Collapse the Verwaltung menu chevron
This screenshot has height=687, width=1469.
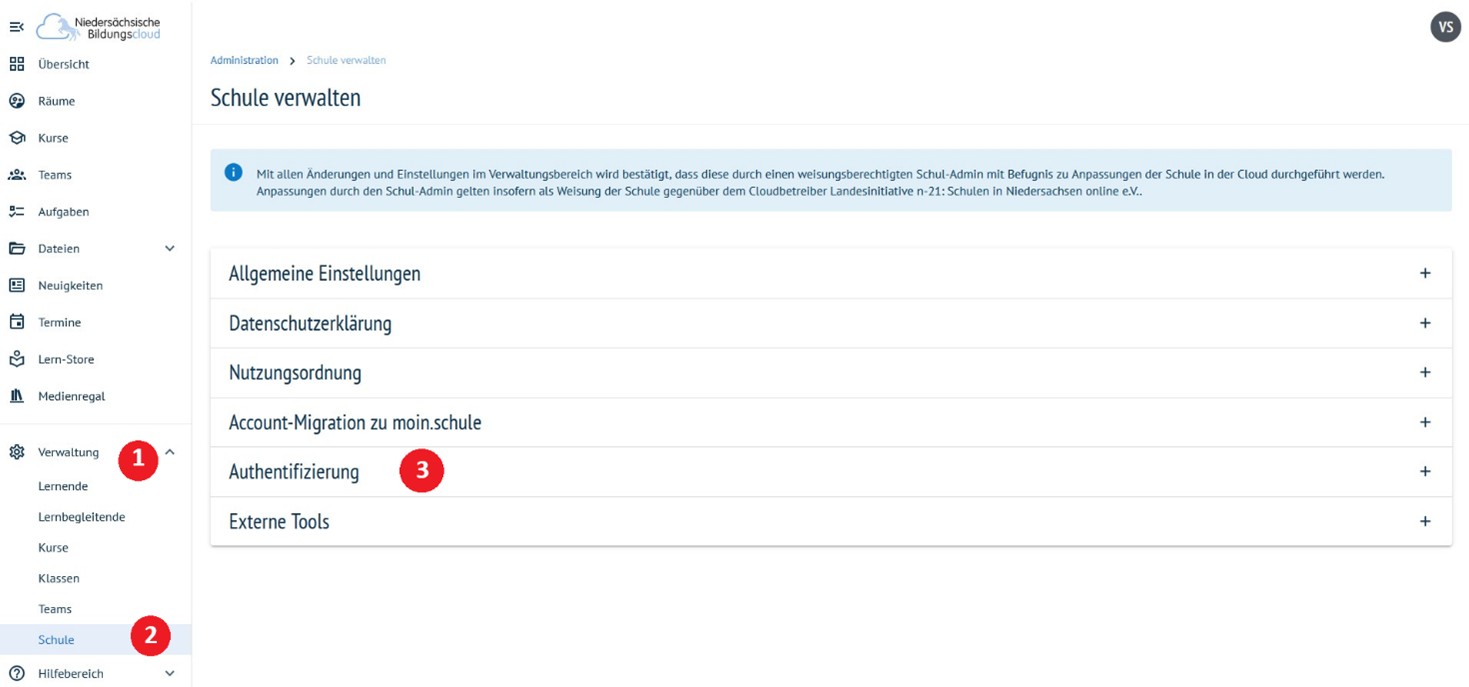170,452
